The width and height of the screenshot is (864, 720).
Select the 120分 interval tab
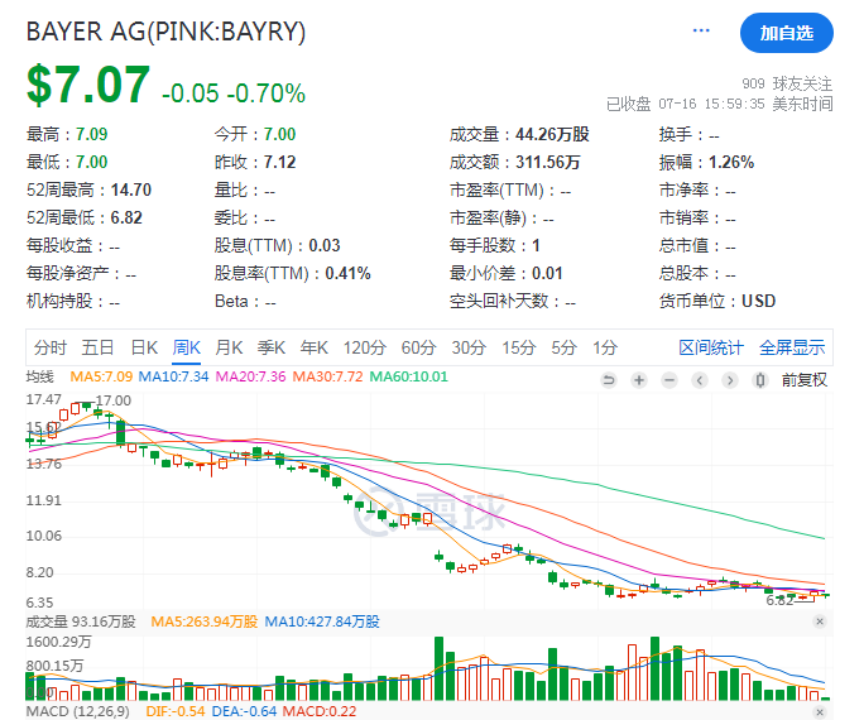(364, 348)
